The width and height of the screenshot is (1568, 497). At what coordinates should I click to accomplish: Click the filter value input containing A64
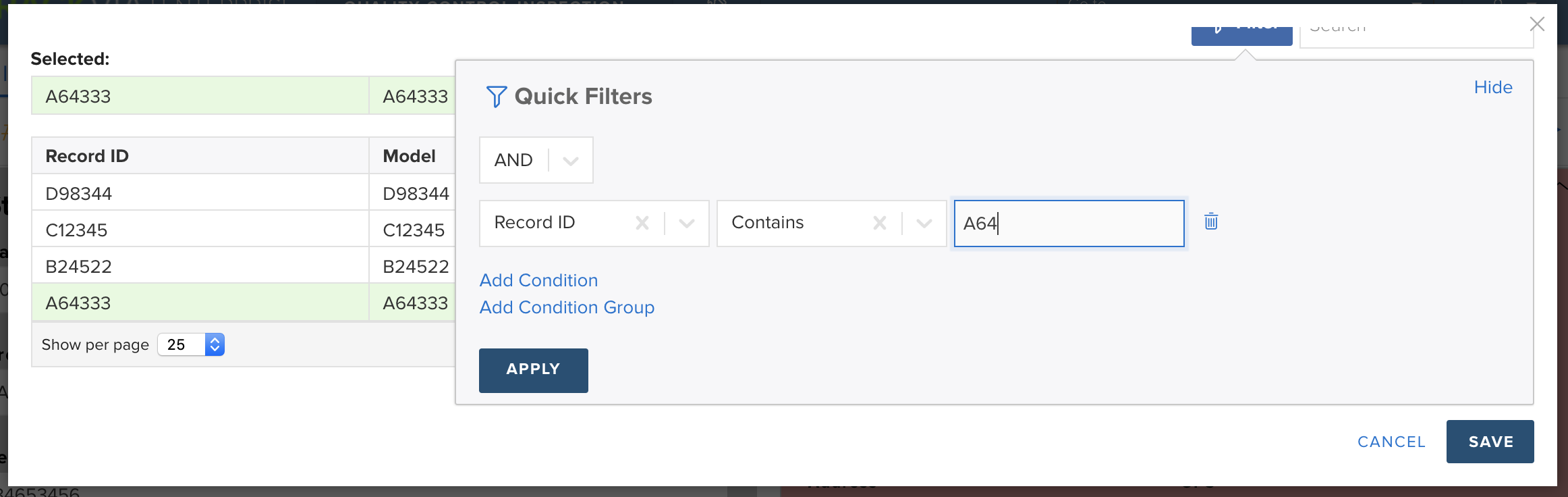click(1069, 224)
